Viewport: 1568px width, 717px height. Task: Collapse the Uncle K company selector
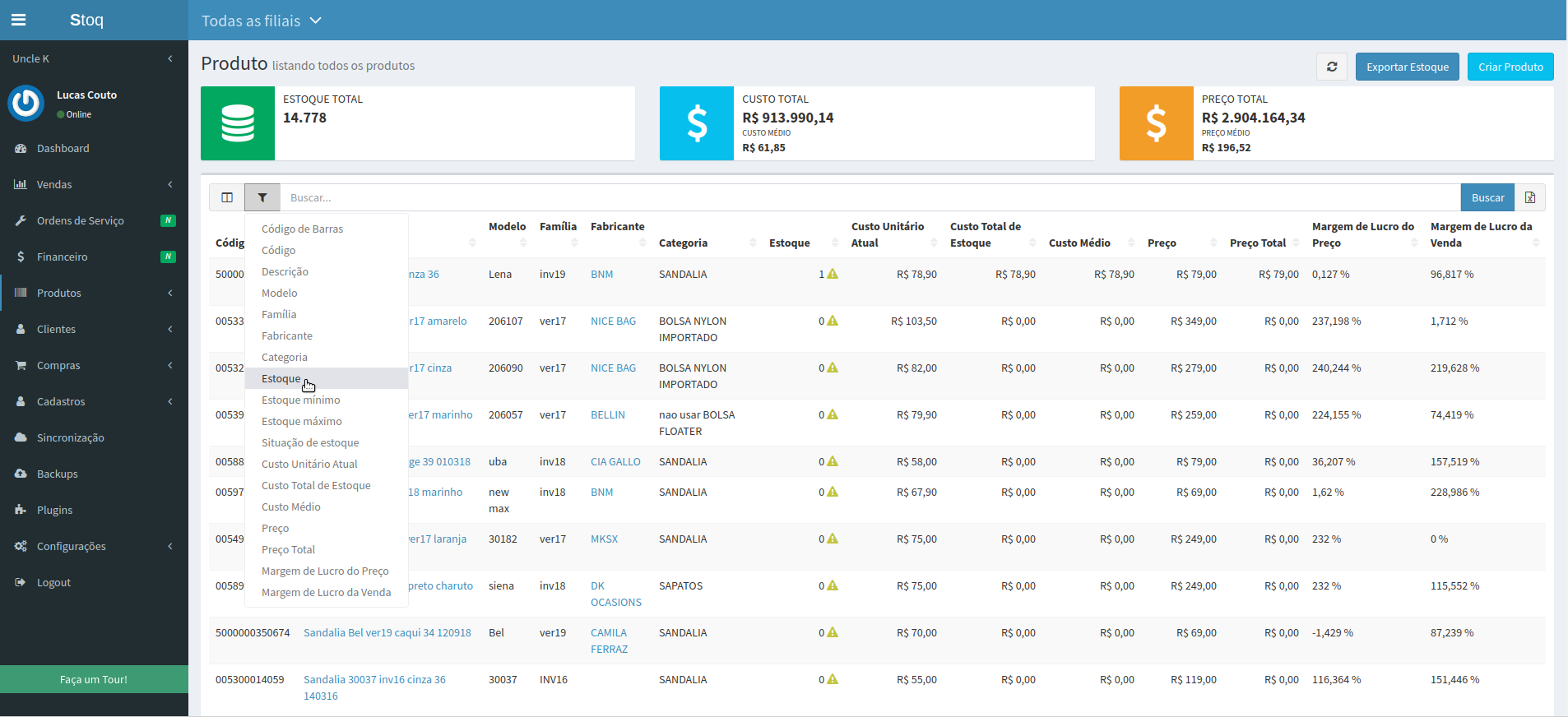(94, 58)
